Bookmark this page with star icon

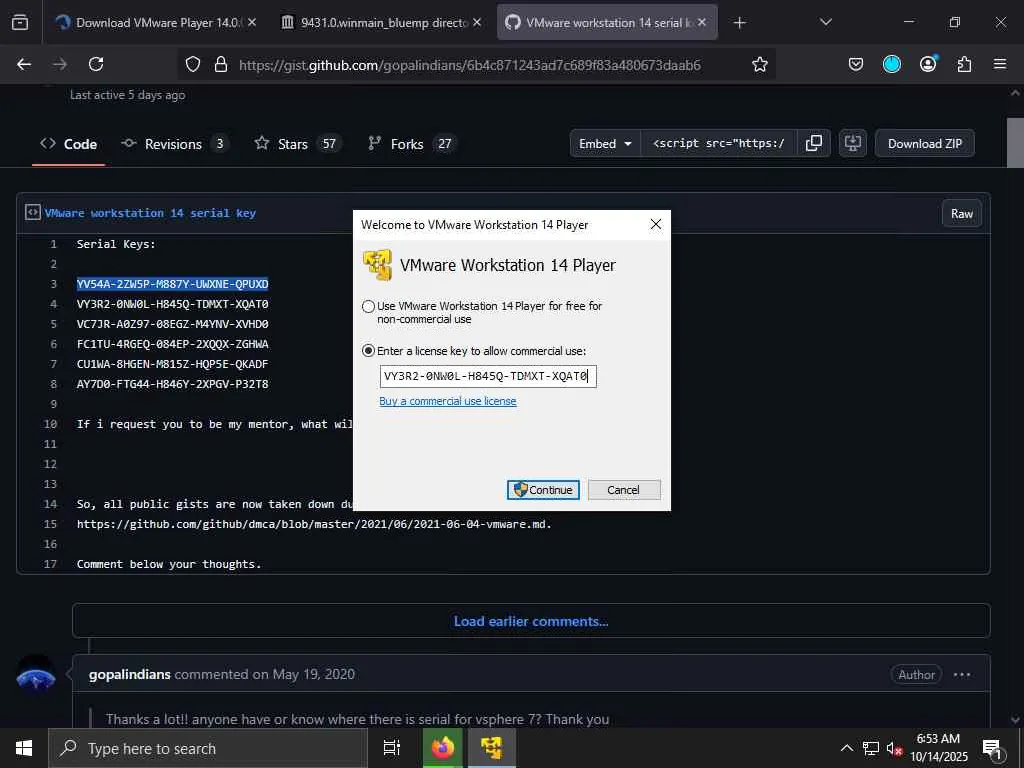click(760, 64)
